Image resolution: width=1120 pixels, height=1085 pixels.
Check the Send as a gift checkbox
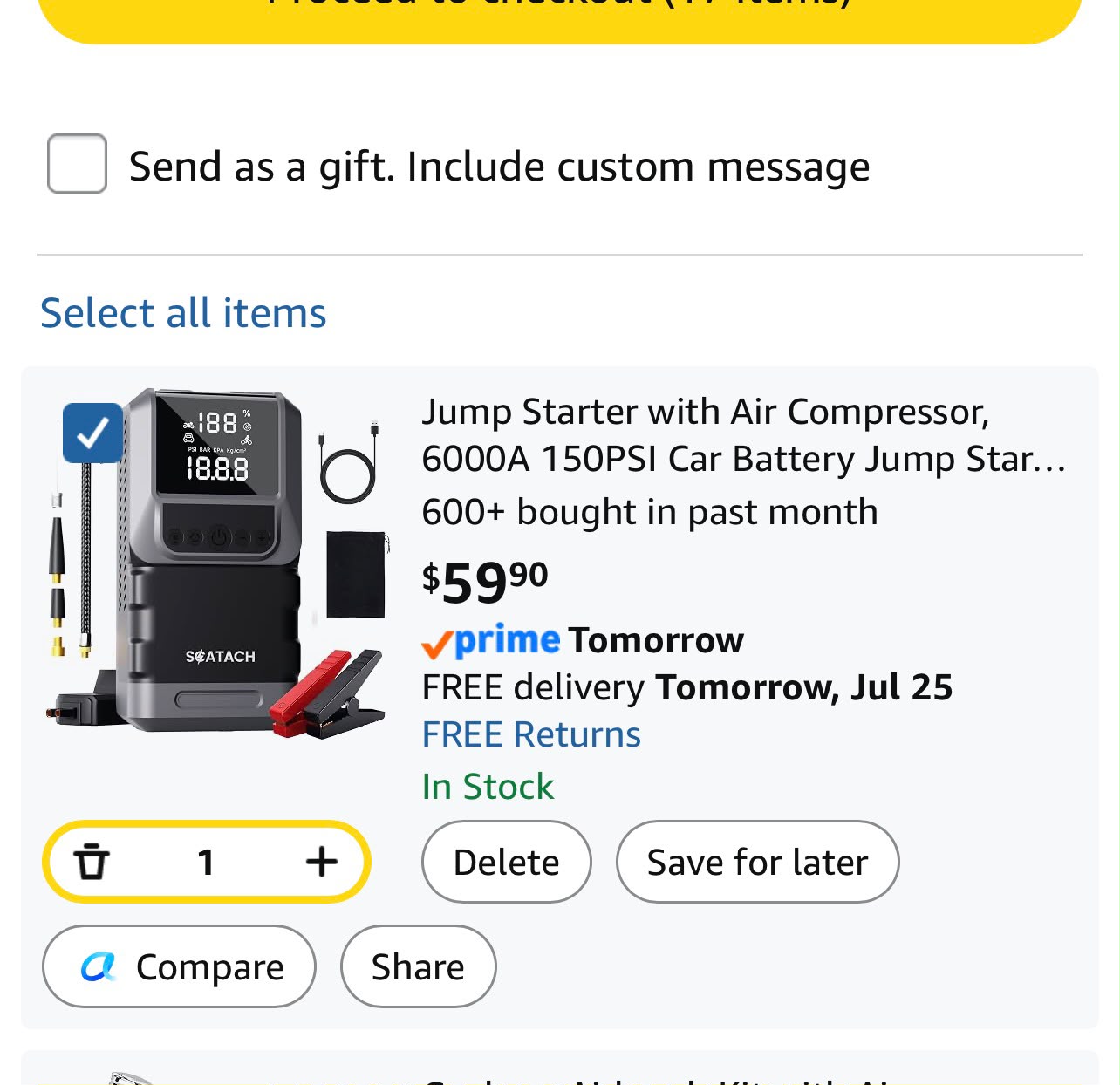[77, 163]
